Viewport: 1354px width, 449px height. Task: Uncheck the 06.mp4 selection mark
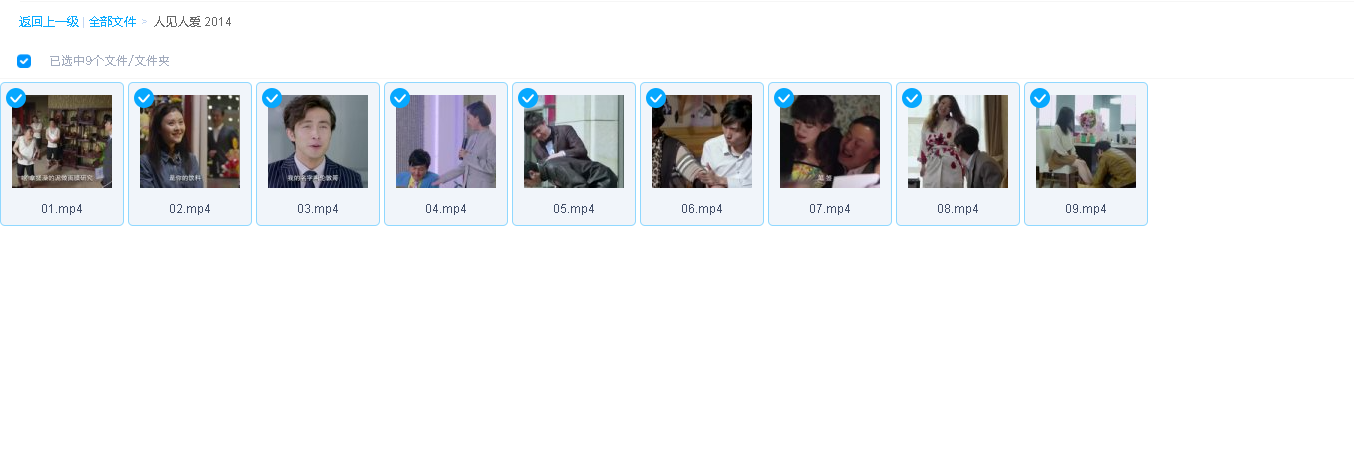pos(656,98)
